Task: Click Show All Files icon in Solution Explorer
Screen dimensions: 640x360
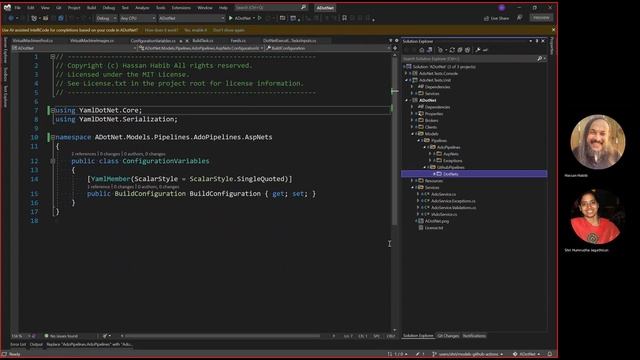Action: (468, 50)
